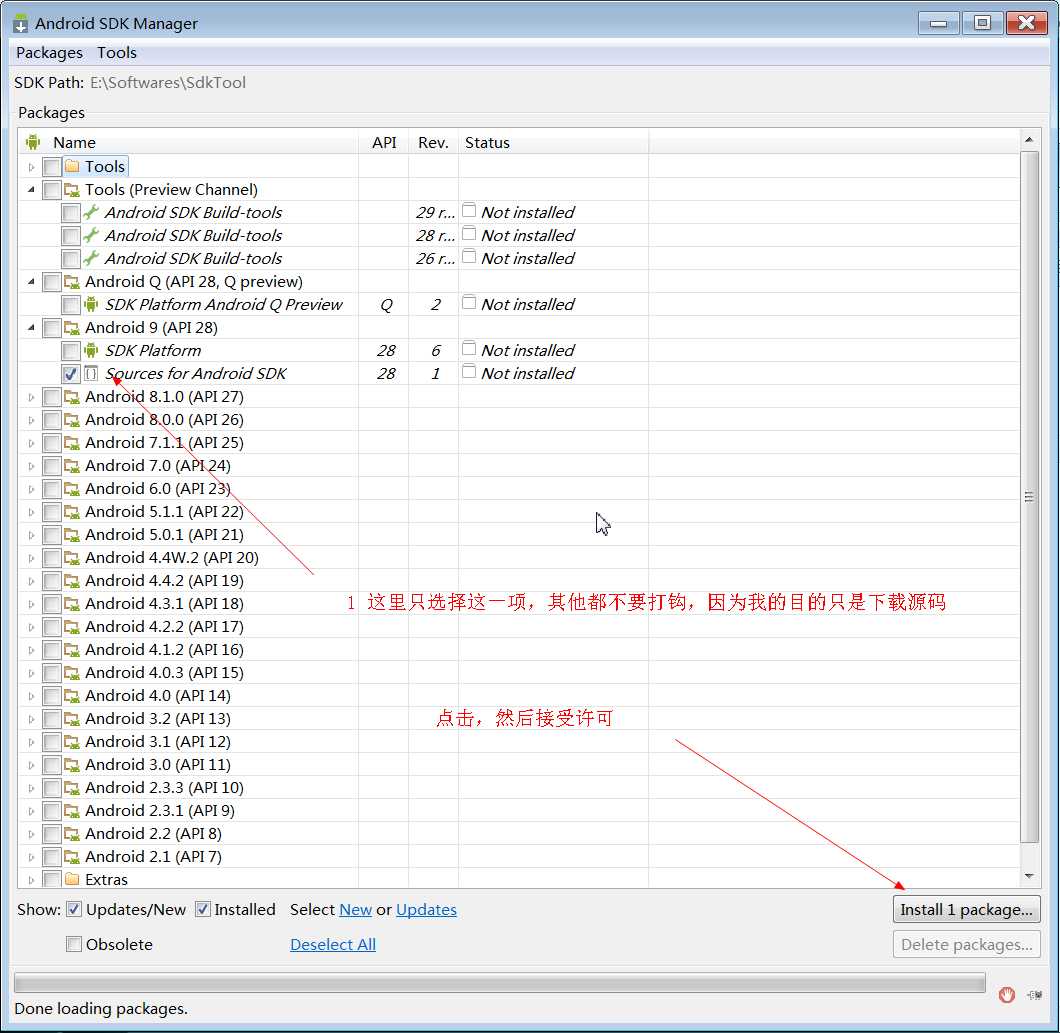Screen dimensions: 1060x1033
Task: Click the Tools (Preview Channel) folder icon
Action: tap(72, 190)
